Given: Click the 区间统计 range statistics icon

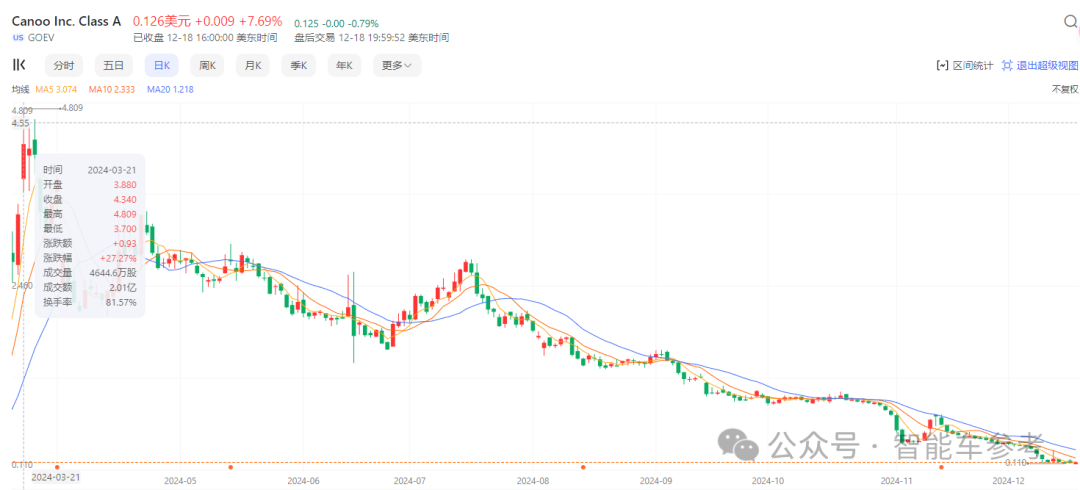Looking at the screenshot, I should click(x=964, y=65).
